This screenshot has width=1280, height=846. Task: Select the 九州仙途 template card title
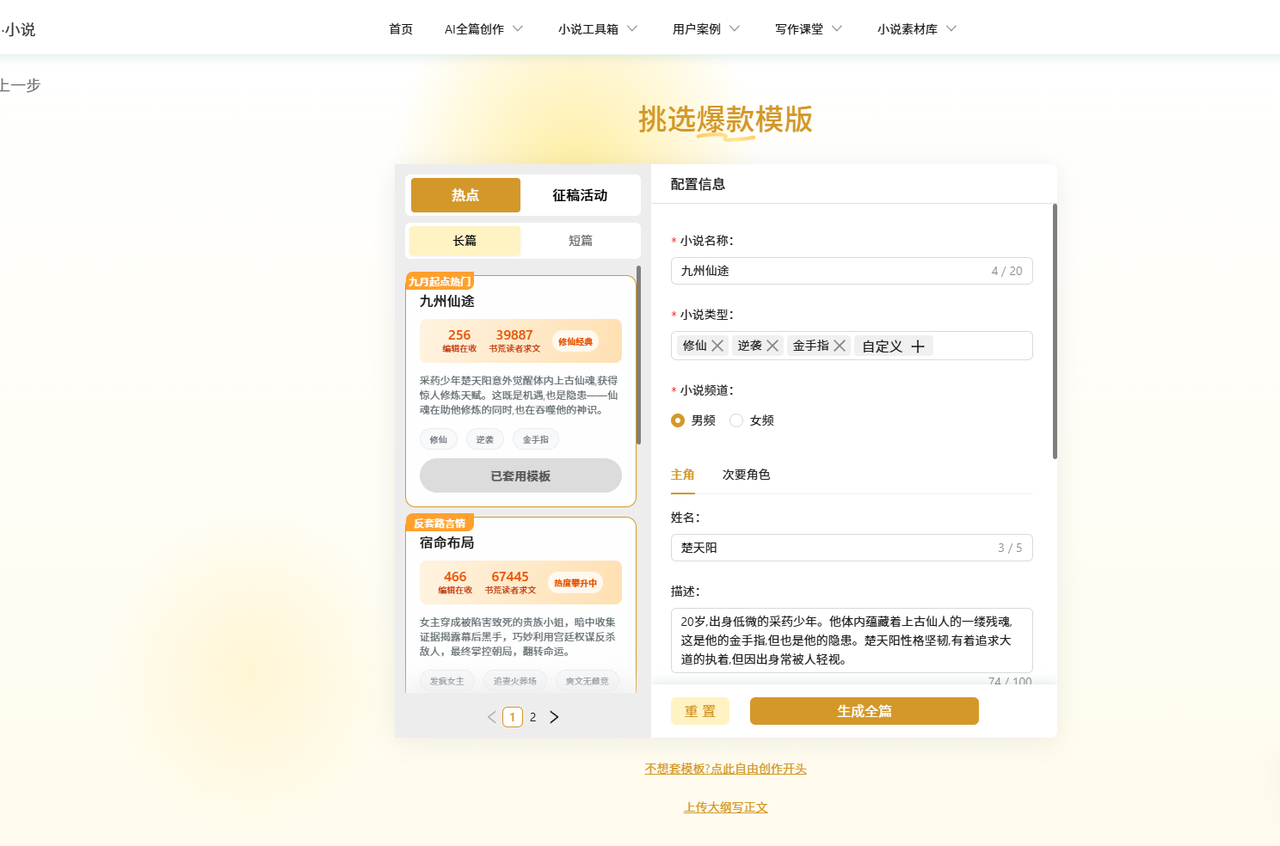447,301
